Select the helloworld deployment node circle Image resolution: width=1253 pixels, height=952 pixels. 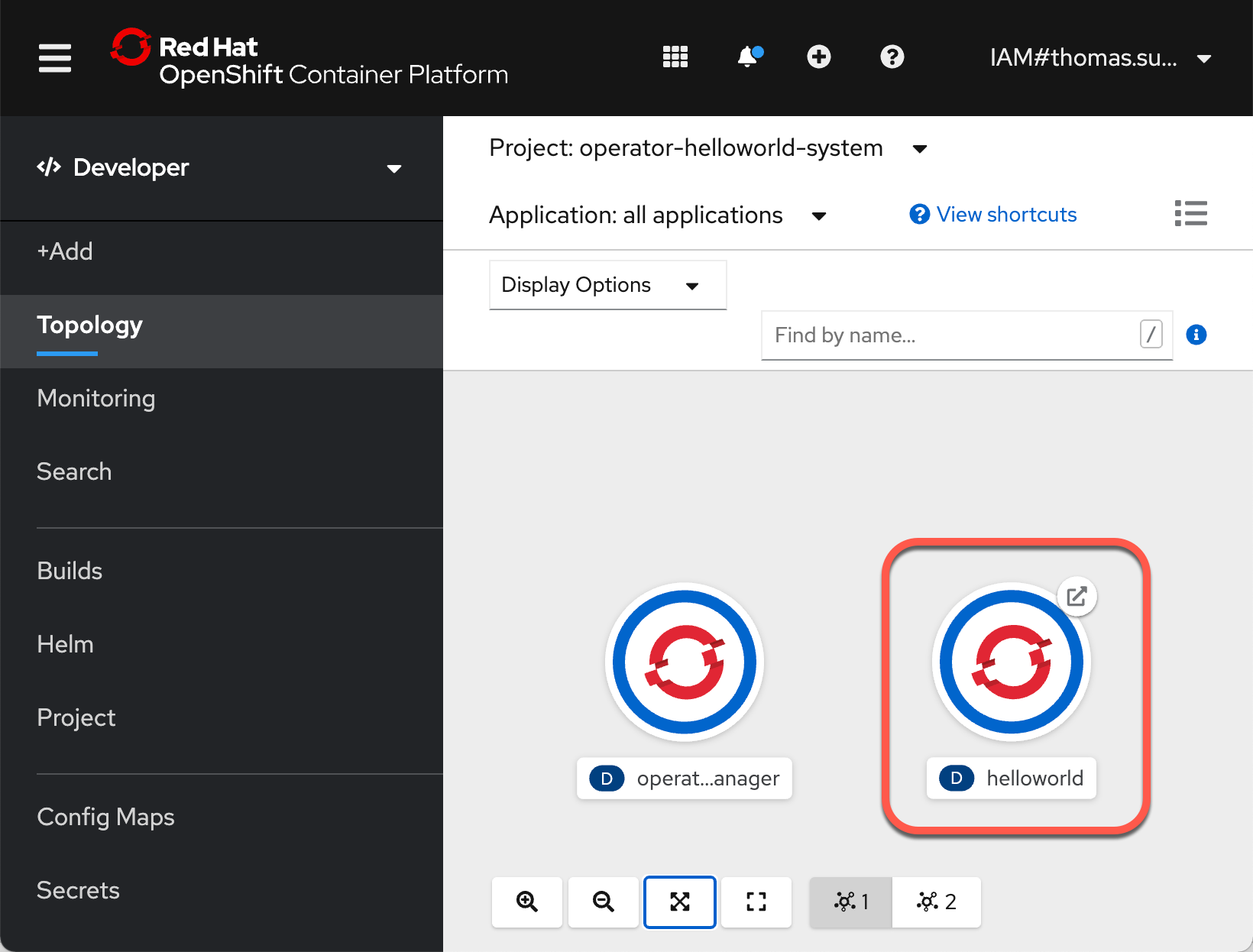[x=1012, y=662]
